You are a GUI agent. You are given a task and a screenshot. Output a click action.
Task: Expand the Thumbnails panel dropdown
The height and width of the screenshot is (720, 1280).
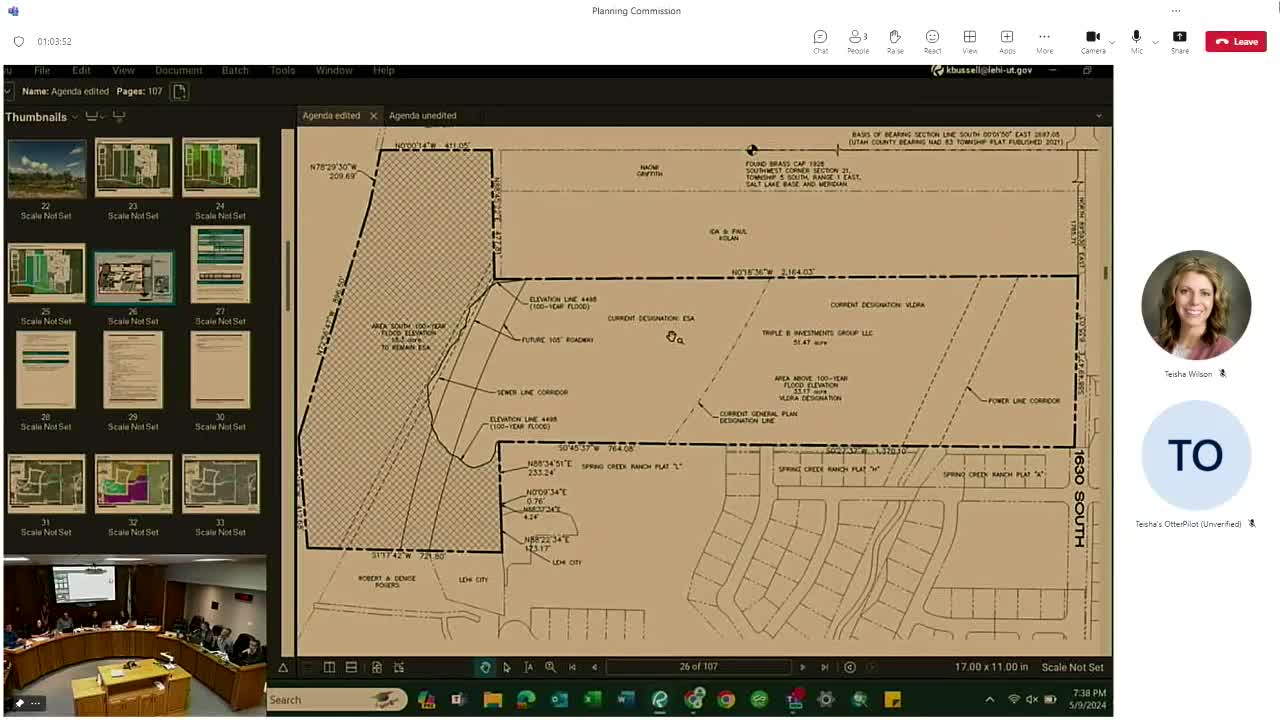click(75, 116)
